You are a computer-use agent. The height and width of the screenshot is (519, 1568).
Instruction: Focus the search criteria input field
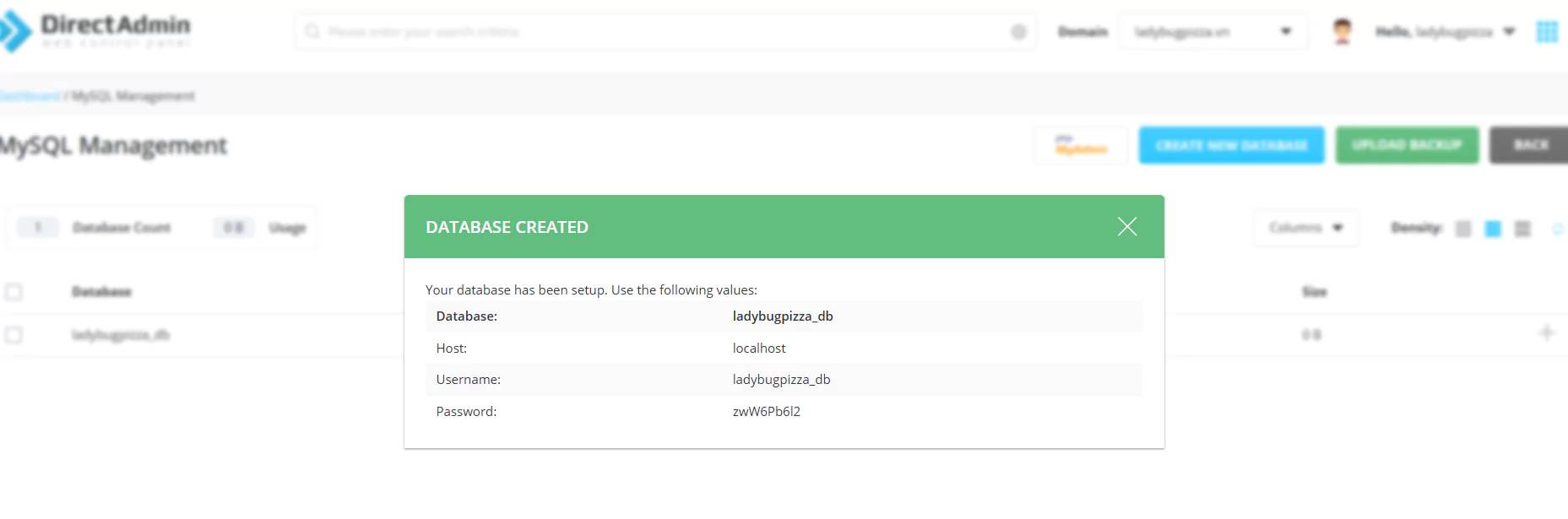click(x=665, y=31)
